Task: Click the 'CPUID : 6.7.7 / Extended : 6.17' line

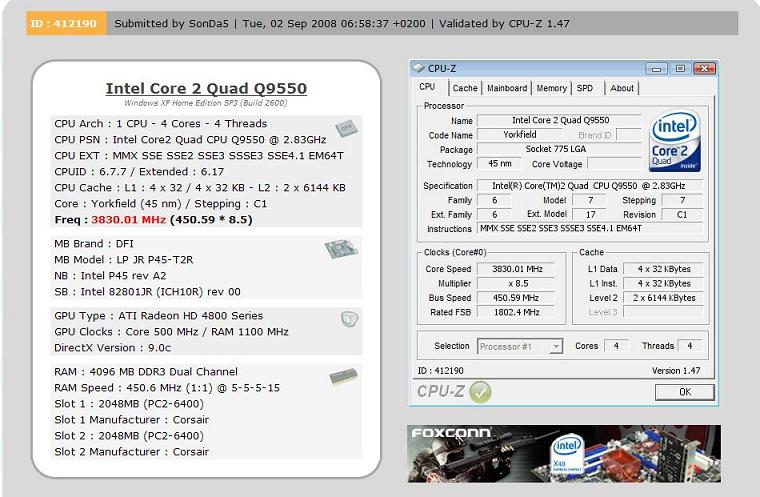Action: [x=139, y=172]
